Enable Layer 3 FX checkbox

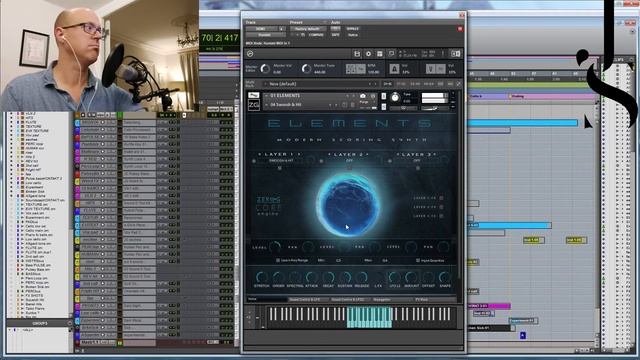441,216
